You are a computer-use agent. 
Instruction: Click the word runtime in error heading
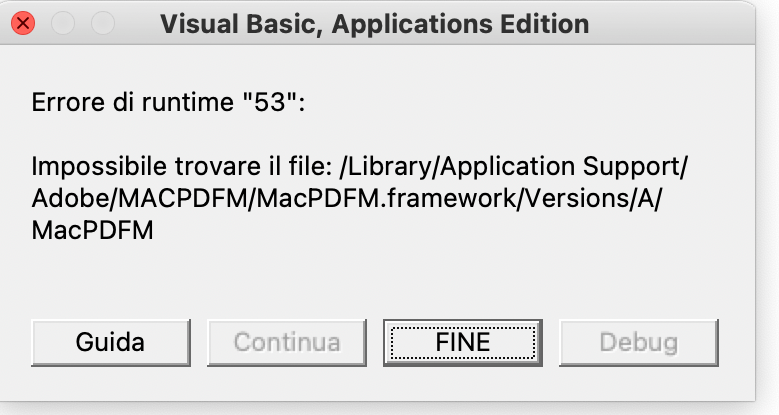click(187, 102)
